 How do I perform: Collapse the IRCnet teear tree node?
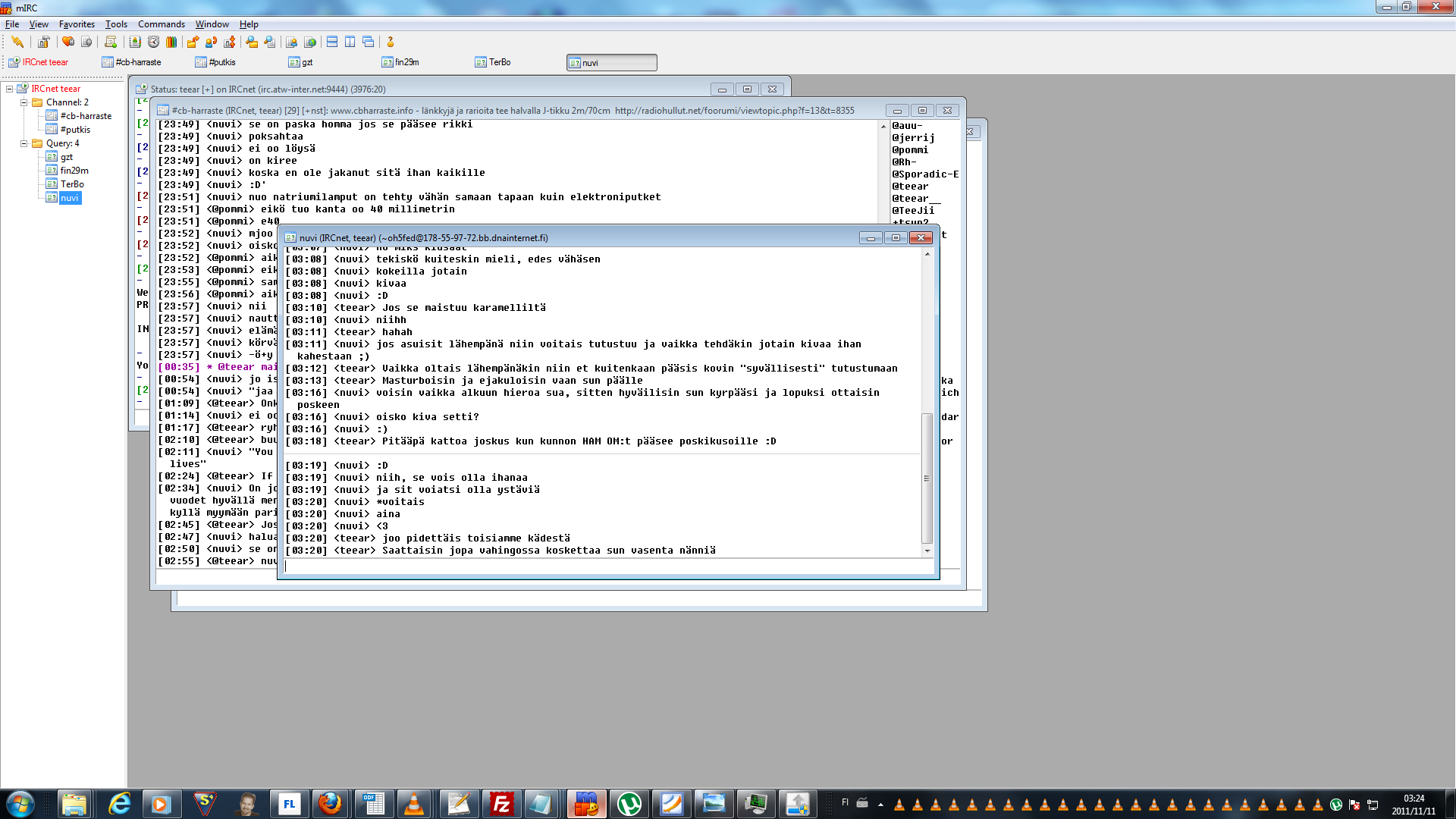pyautogui.click(x=10, y=89)
